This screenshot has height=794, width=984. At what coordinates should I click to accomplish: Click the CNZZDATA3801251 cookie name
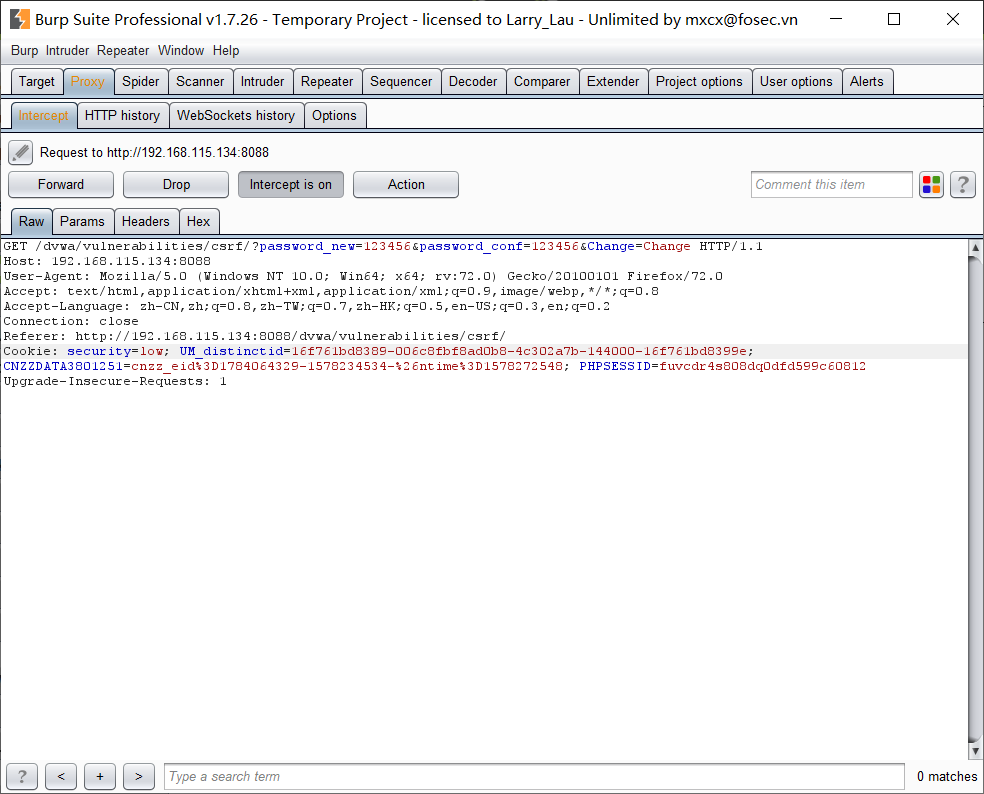(x=63, y=366)
